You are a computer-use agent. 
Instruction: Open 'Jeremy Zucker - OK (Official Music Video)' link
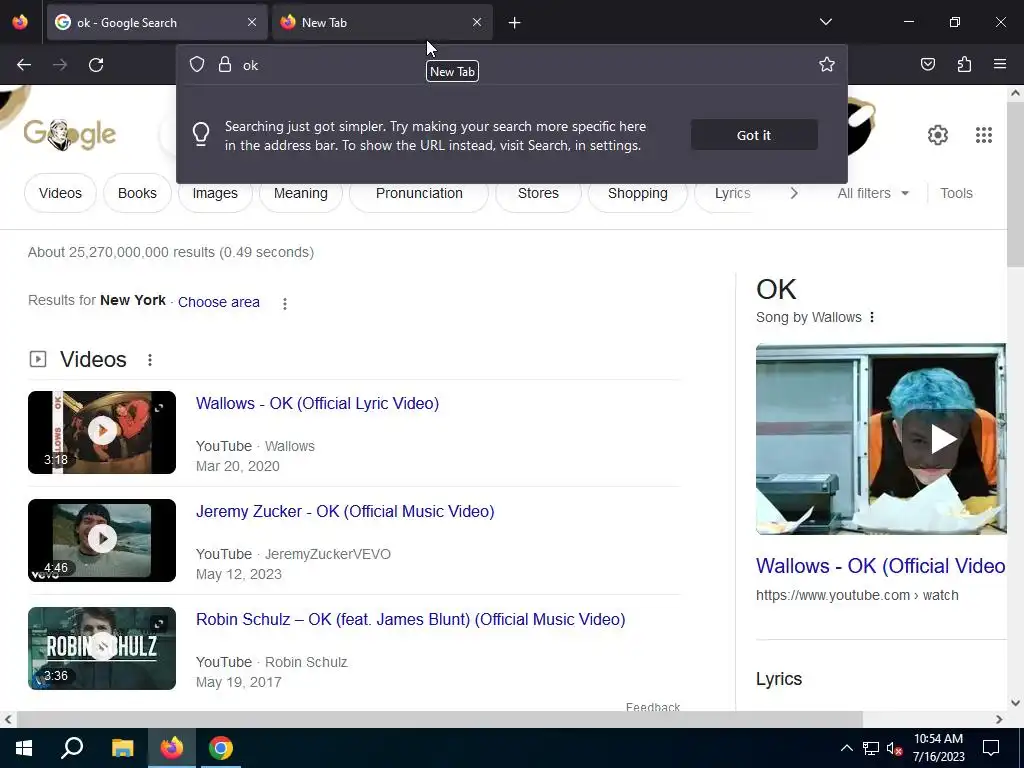coord(345,511)
